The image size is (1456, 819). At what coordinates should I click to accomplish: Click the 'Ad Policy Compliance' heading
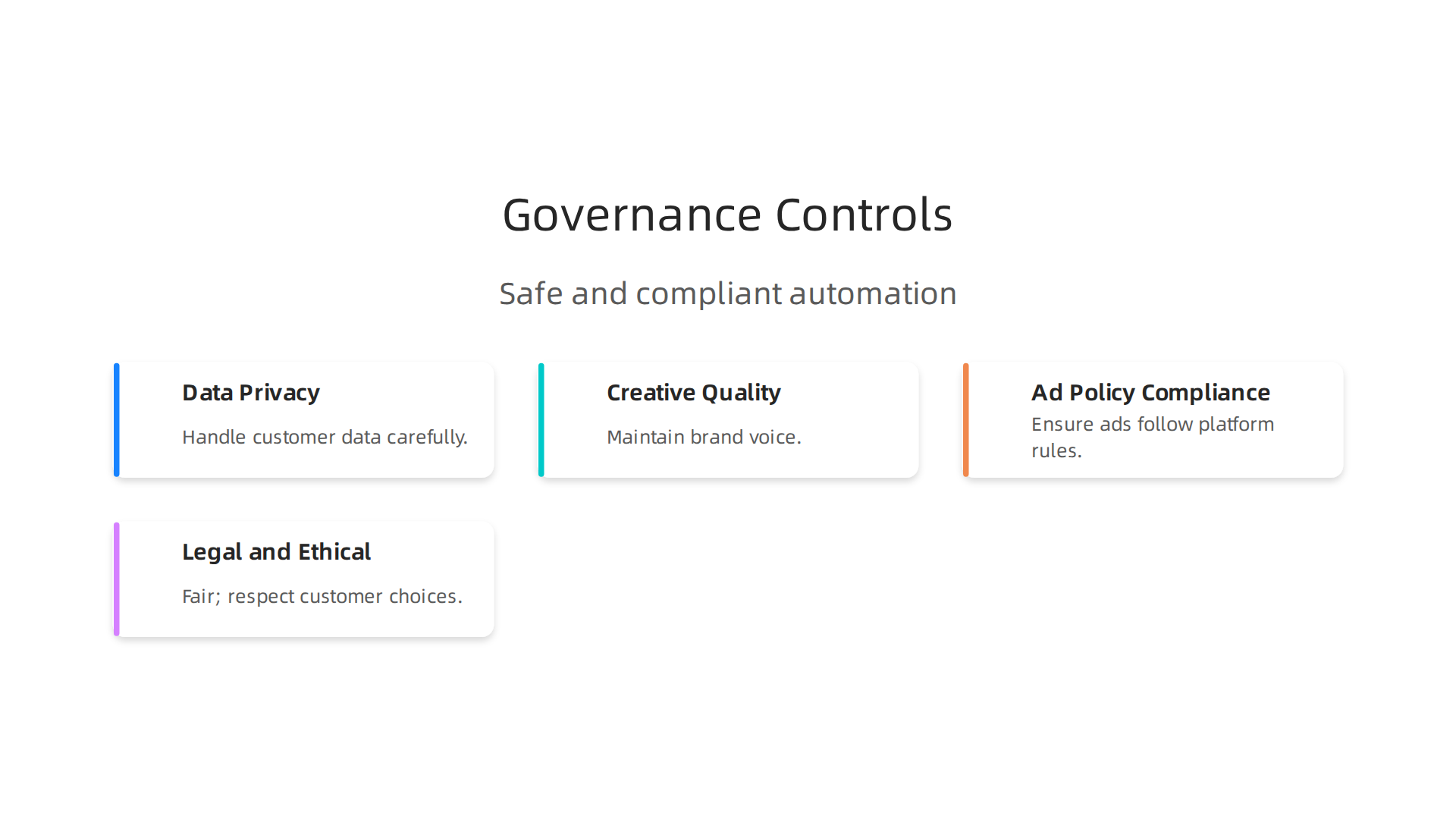(x=1150, y=393)
